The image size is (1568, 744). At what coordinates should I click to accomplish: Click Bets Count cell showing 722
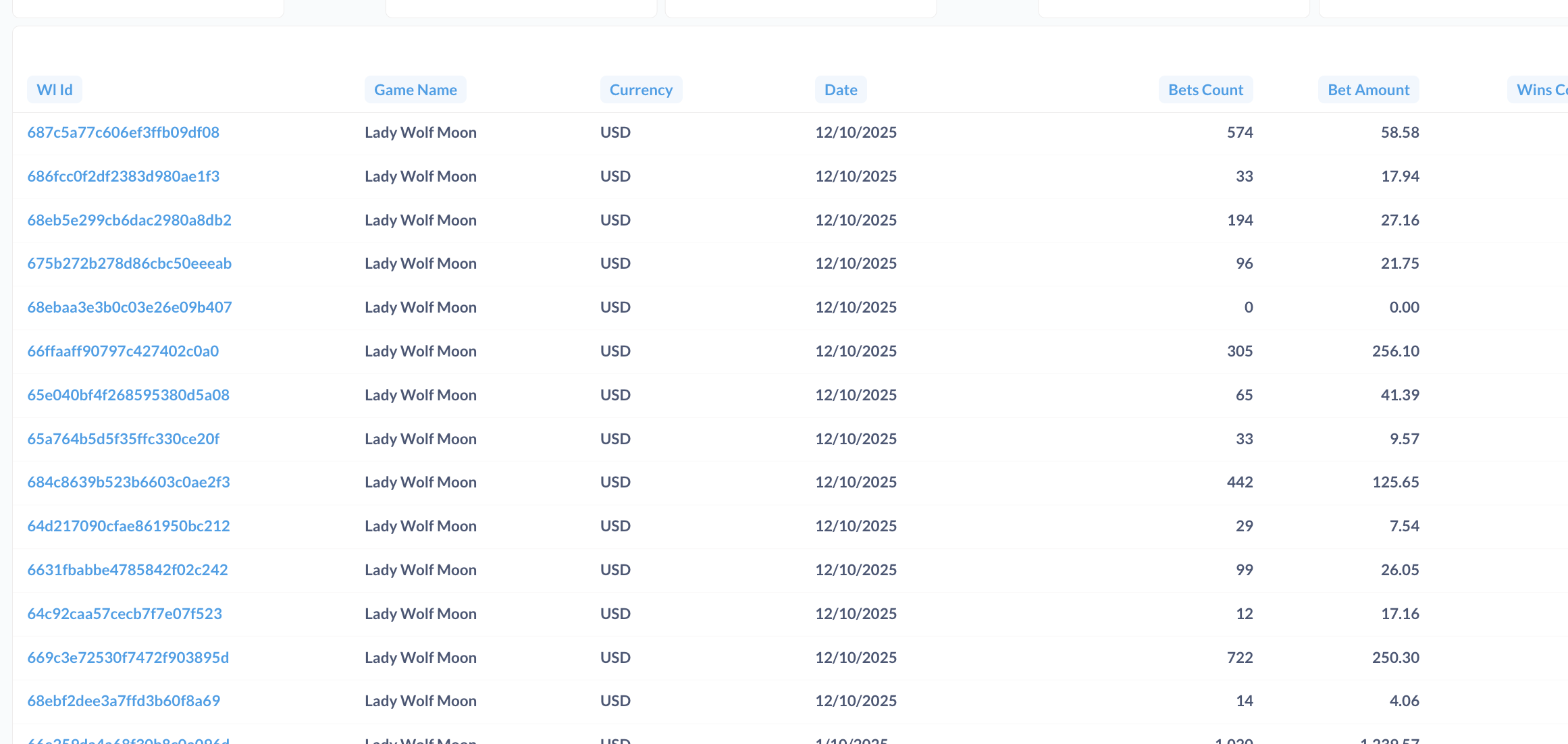click(1239, 658)
